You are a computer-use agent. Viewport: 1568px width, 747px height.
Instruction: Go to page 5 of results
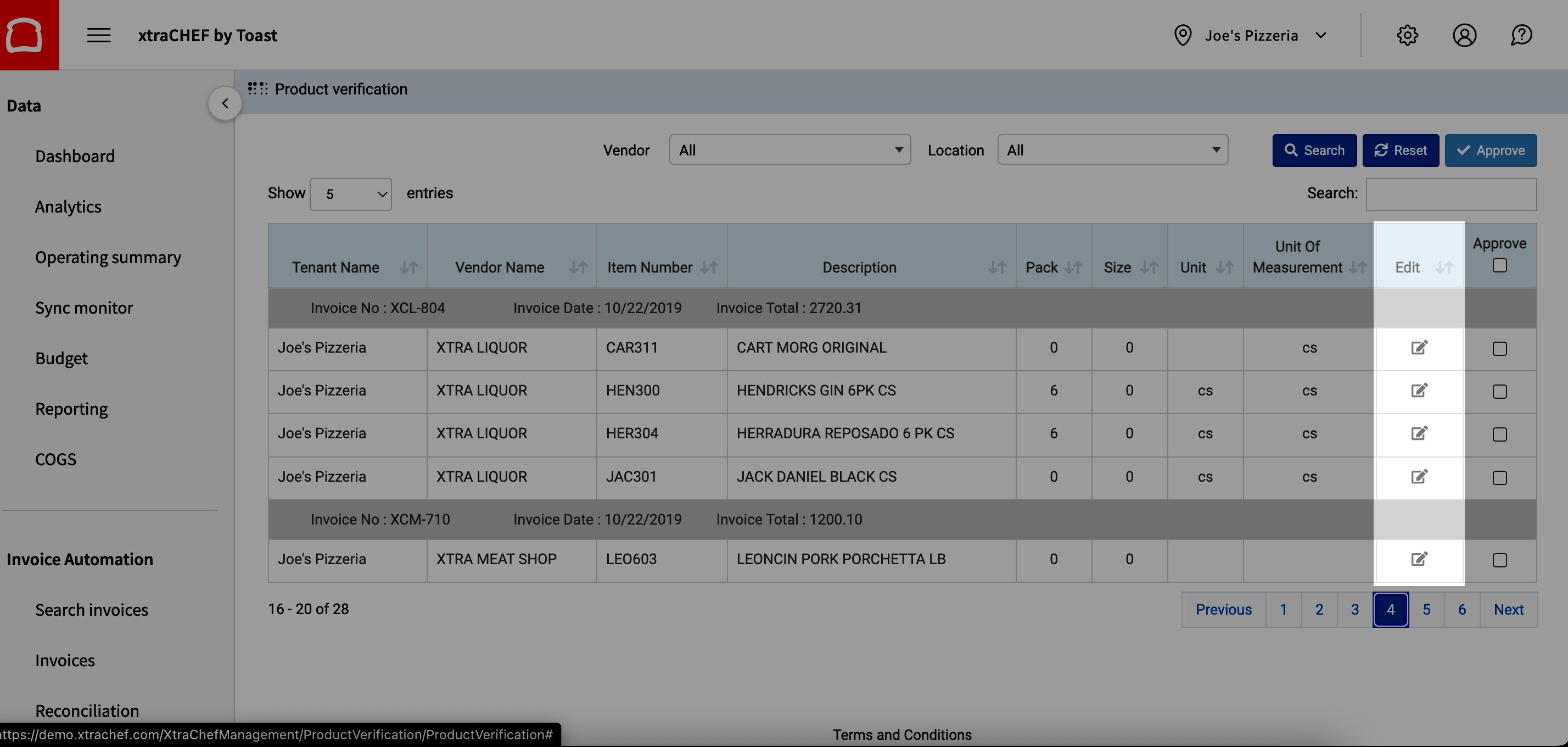pyautogui.click(x=1426, y=610)
